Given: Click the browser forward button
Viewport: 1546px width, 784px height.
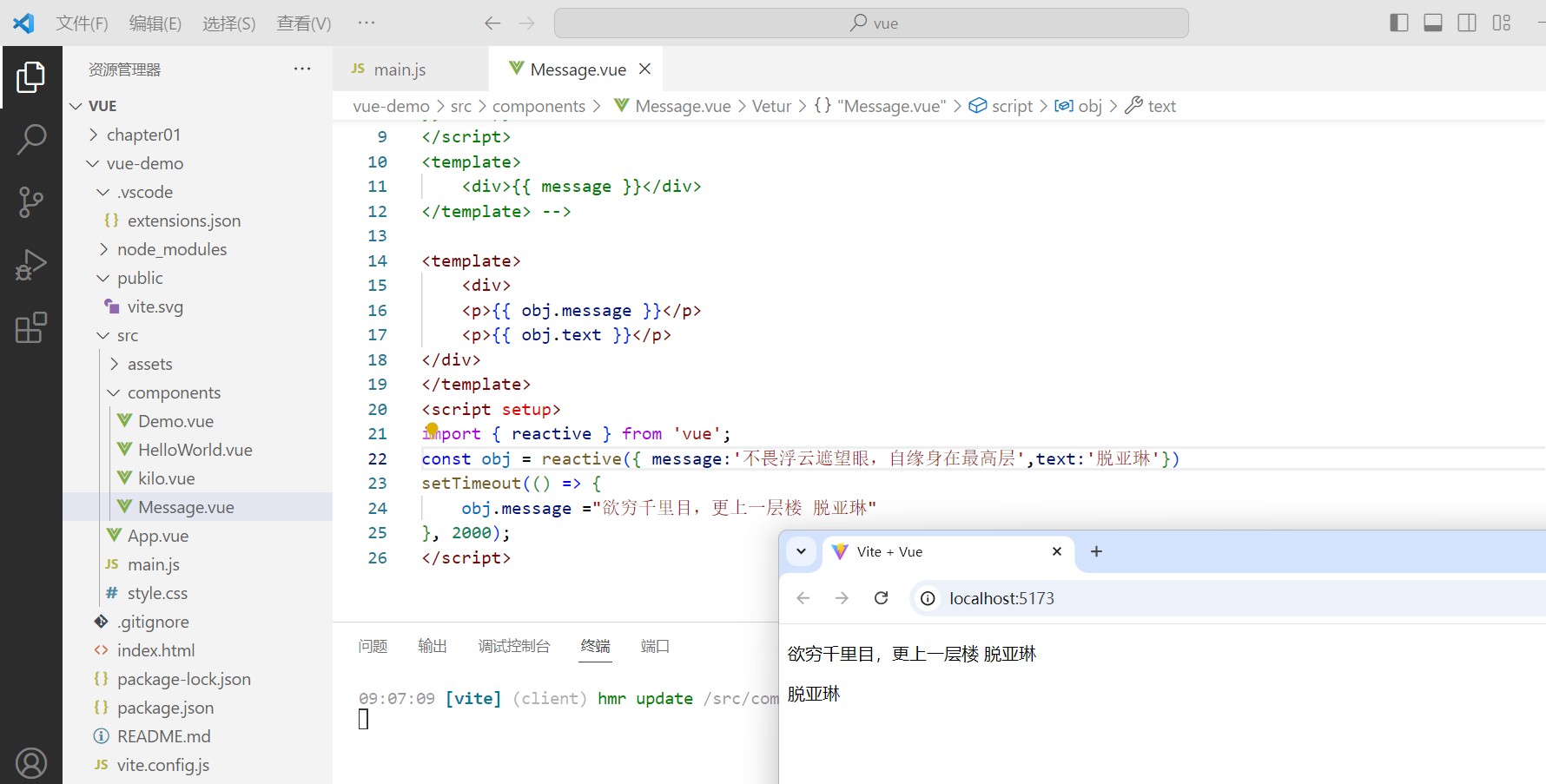Looking at the screenshot, I should [842, 598].
